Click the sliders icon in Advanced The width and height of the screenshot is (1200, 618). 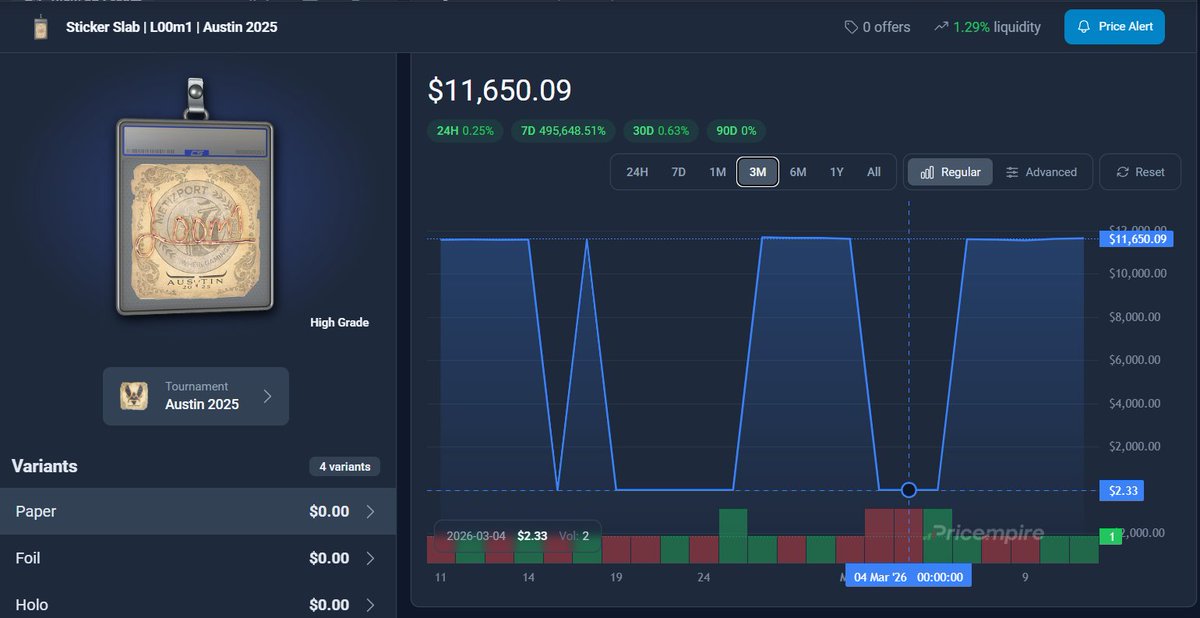point(1012,172)
